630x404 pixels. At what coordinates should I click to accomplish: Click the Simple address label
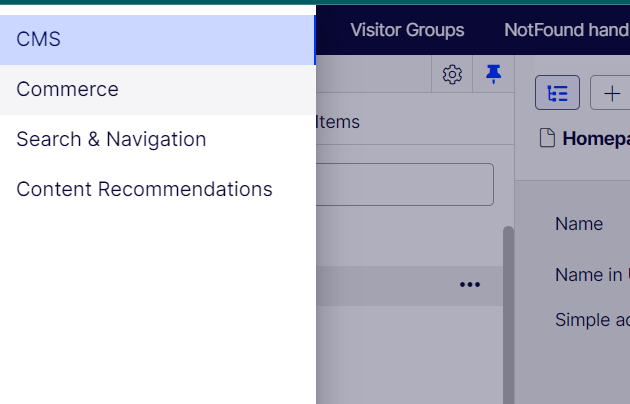click(x=592, y=320)
